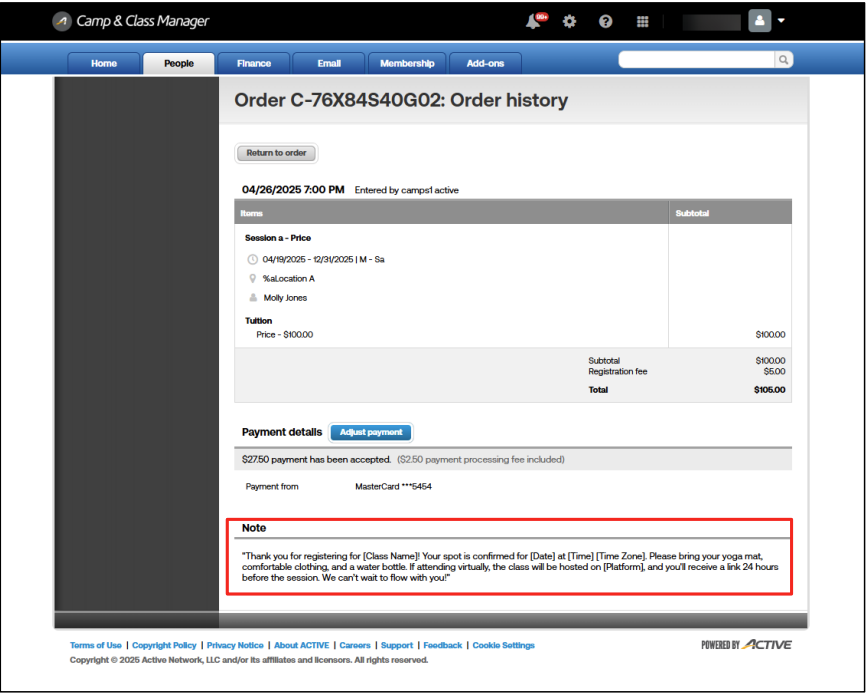The width and height of the screenshot is (866, 693).
Task: Click the help question mark icon
Action: (x=605, y=21)
